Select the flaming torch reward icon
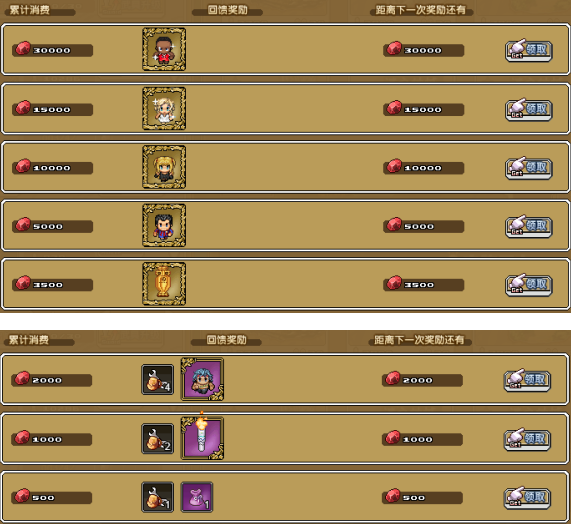Viewport: 571px width, 524px height. (x=202, y=438)
